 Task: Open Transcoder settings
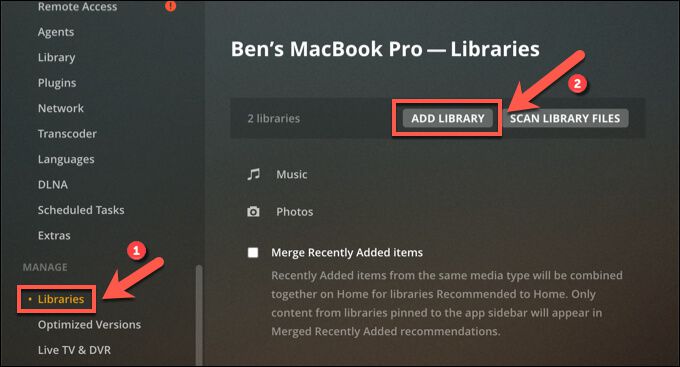(67, 134)
